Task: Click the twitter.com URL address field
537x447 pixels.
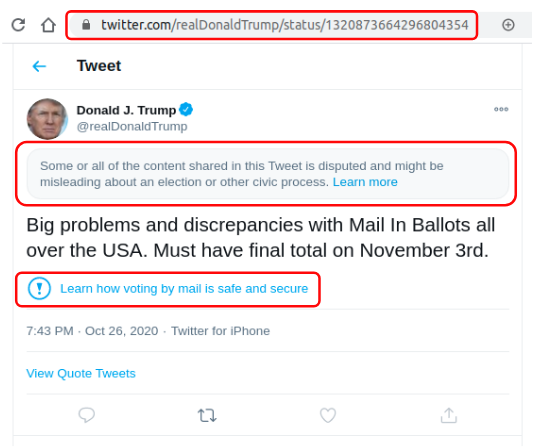Action: [x=272, y=25]
